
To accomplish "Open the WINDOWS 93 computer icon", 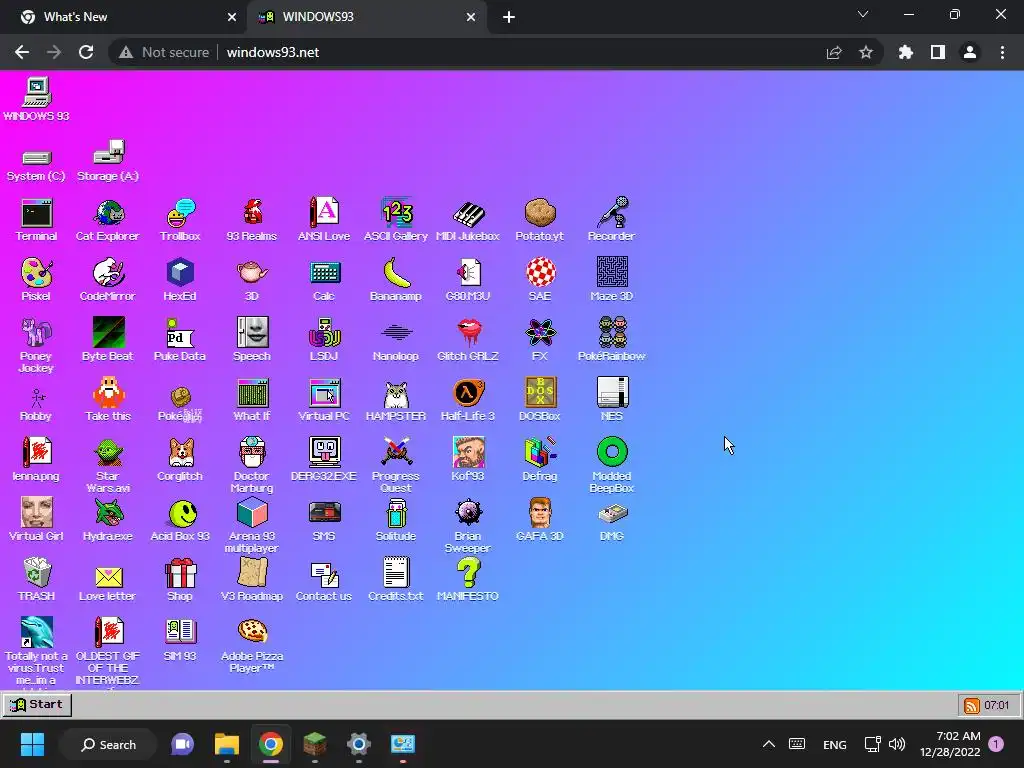I will [36, 100].
